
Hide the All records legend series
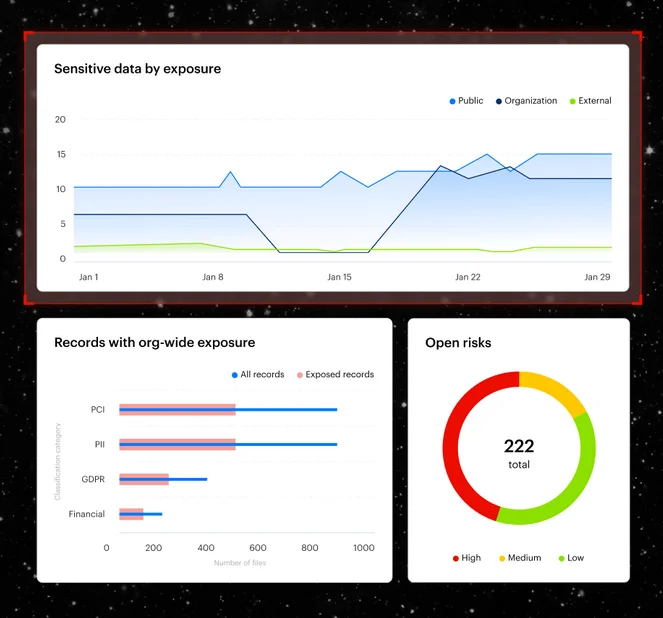click(257, 375)
